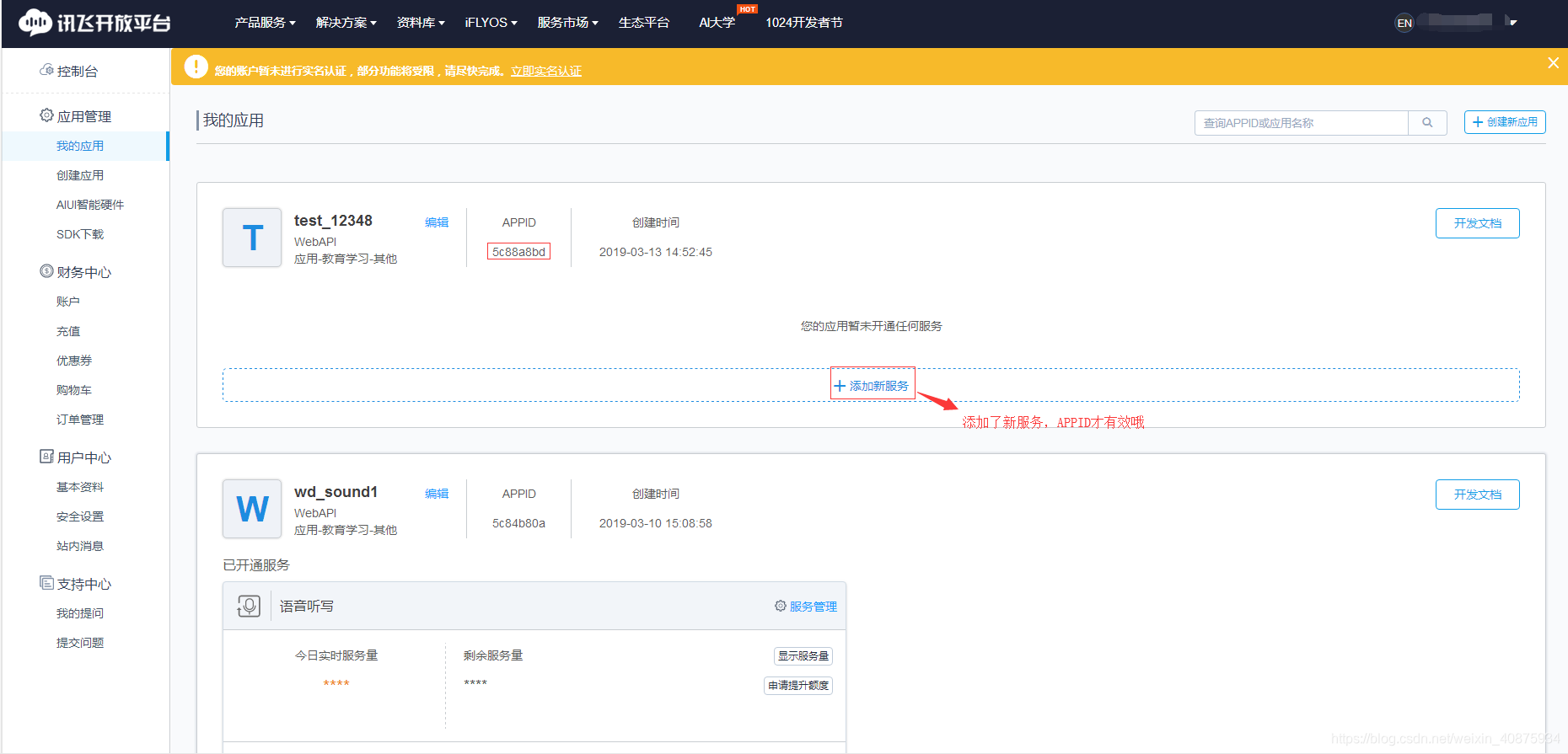Edit the wd_sound1 app via 编辑
Image resolution: width=1568 pixels, height=754 pixels.
click(x=437, y=494)
